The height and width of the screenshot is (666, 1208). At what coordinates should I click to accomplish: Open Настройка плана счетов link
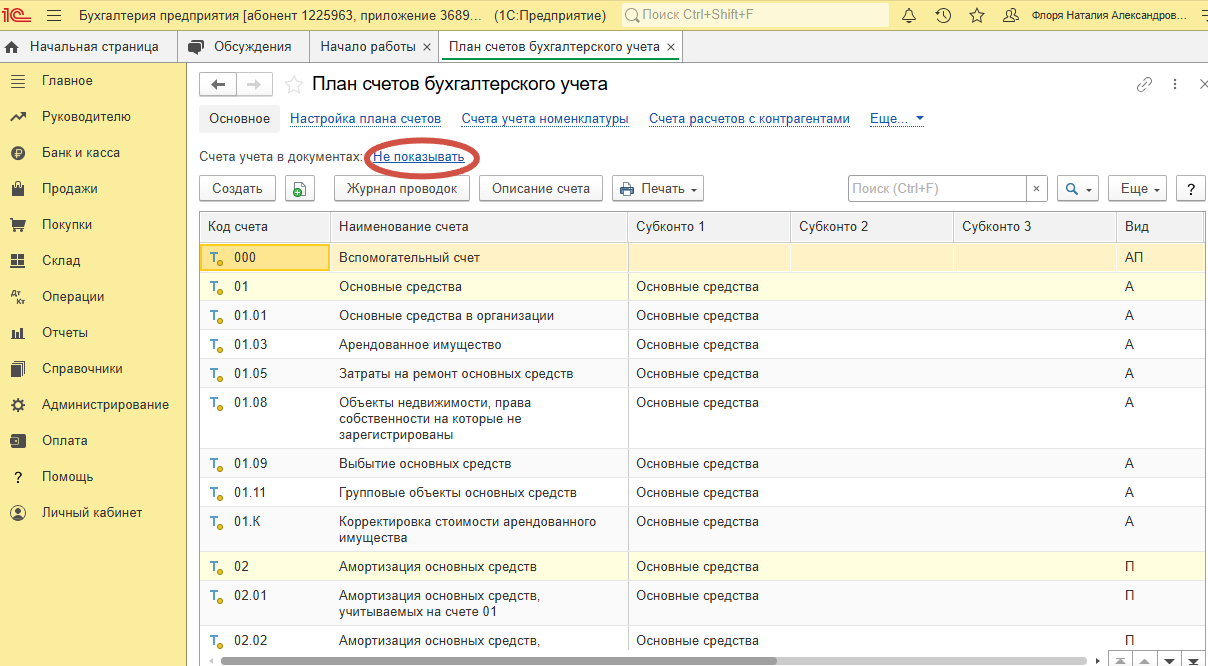click(365, 119)
